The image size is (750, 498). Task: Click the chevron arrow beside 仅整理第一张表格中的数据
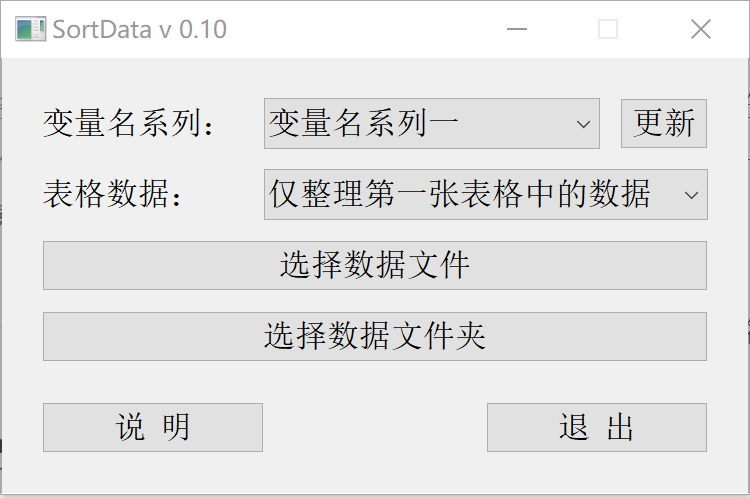click(691, 195)
